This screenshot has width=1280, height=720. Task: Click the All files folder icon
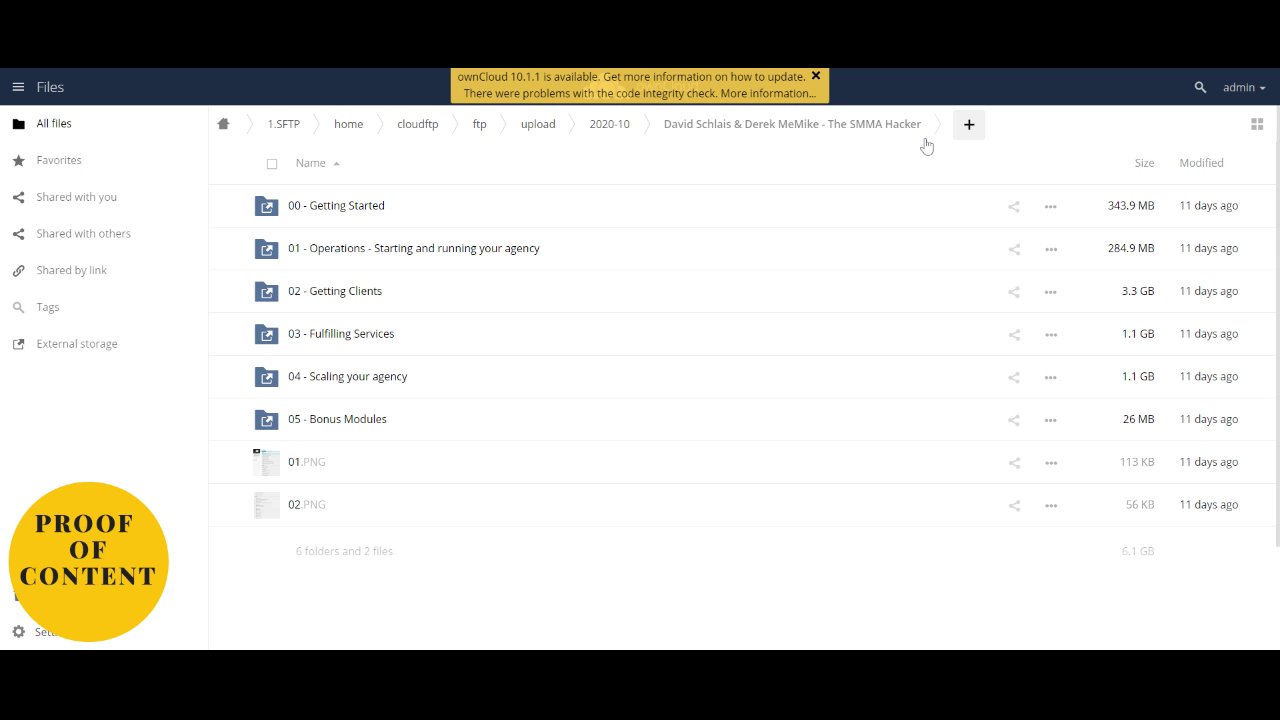click(x=18, y=124)
